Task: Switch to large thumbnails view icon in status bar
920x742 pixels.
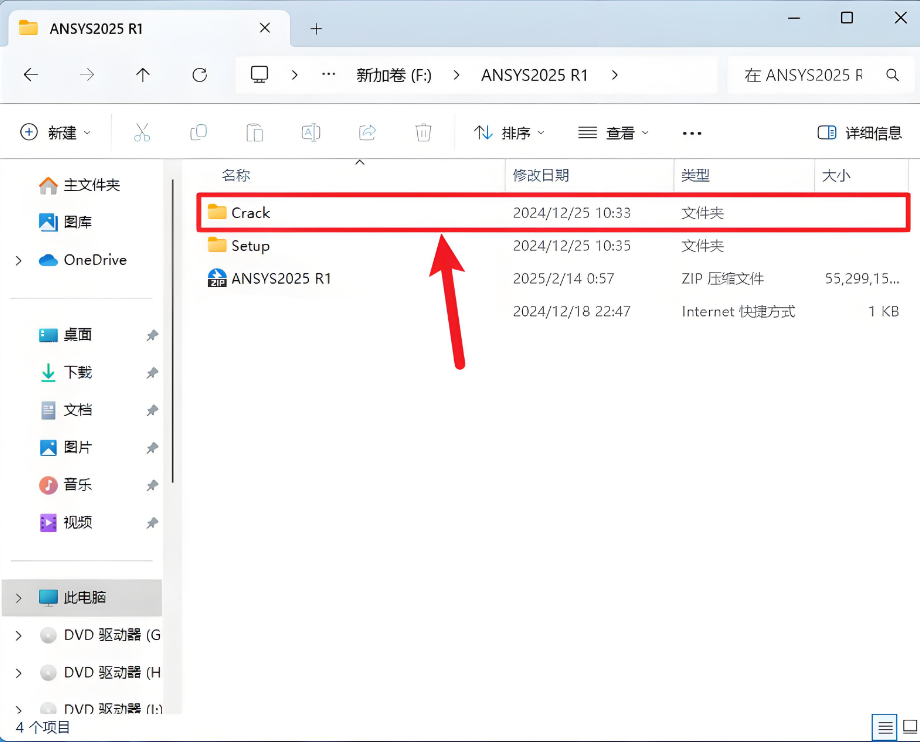Action: coord(910,728)
